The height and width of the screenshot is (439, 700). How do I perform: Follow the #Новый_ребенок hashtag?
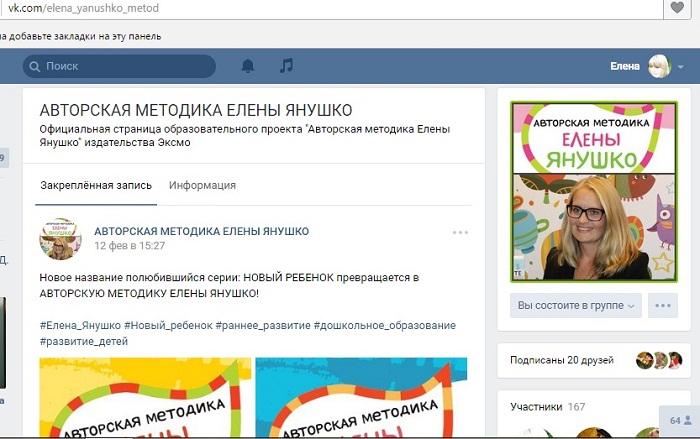[x=168, y=325]
